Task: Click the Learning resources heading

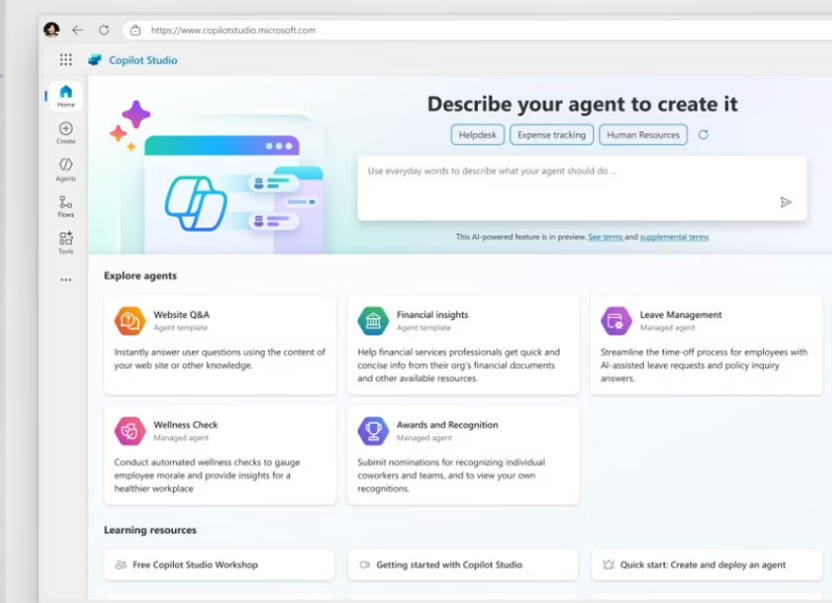Action: pyautogui.click(x=150, y=530)
